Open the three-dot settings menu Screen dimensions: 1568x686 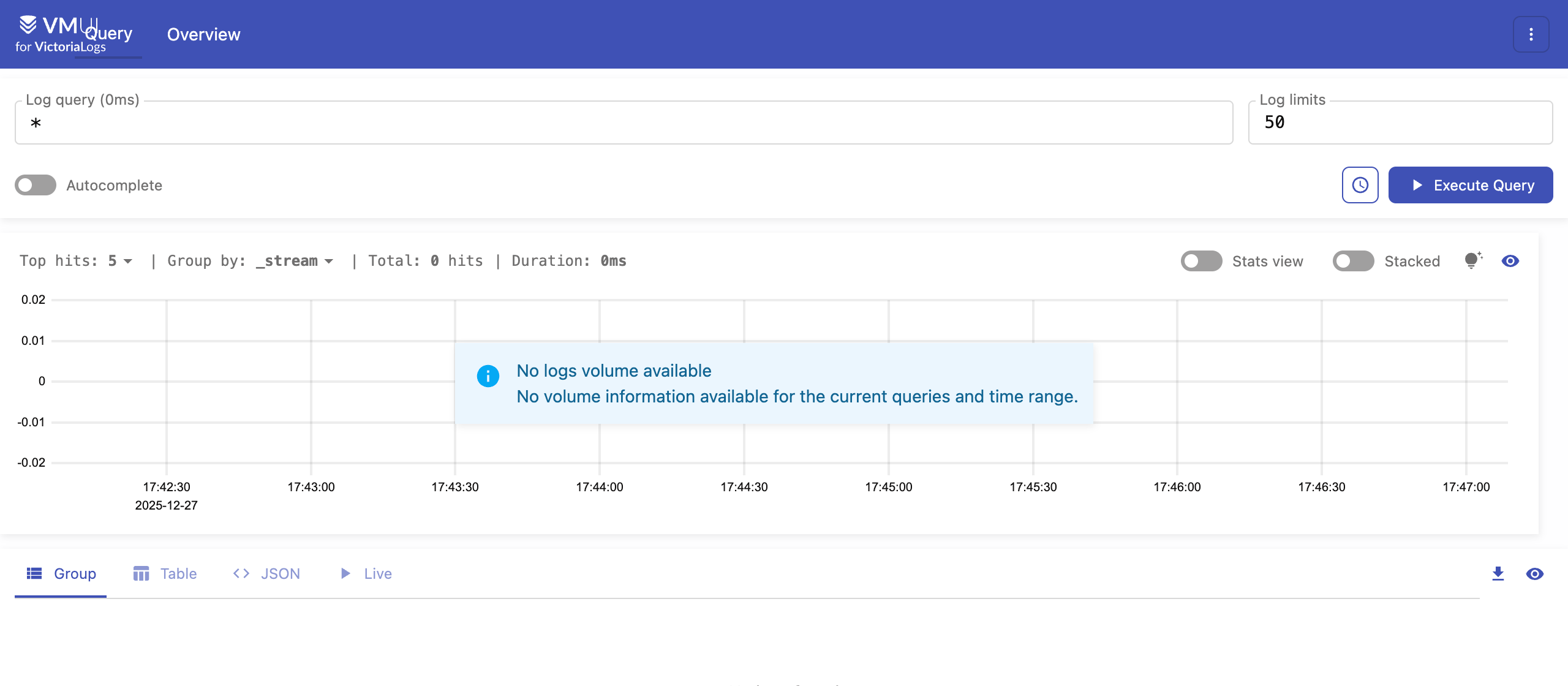click(1531, 34)
